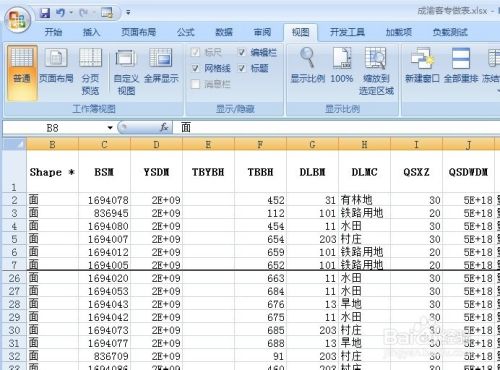The image size is (500, 370).
Task: Save the workbook from quick access toolbar
Action: tap(45, 13)
